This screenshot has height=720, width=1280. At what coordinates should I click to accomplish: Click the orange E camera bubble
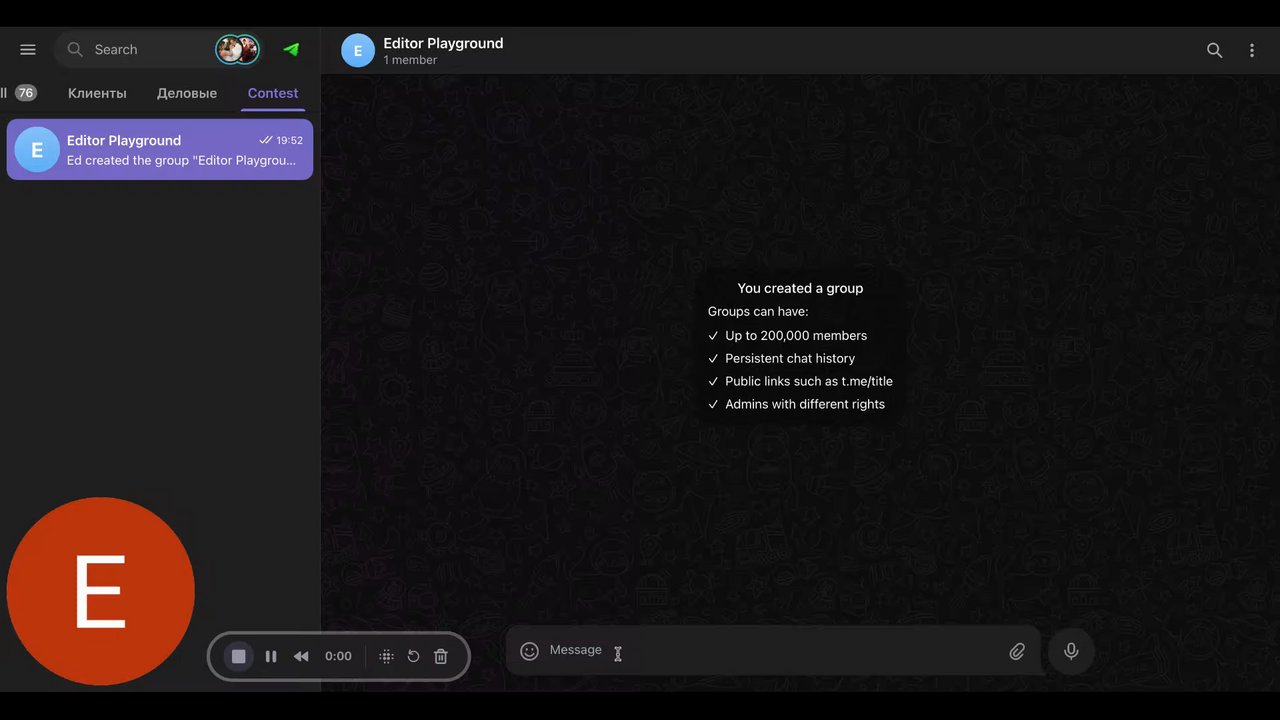point(100,591)
